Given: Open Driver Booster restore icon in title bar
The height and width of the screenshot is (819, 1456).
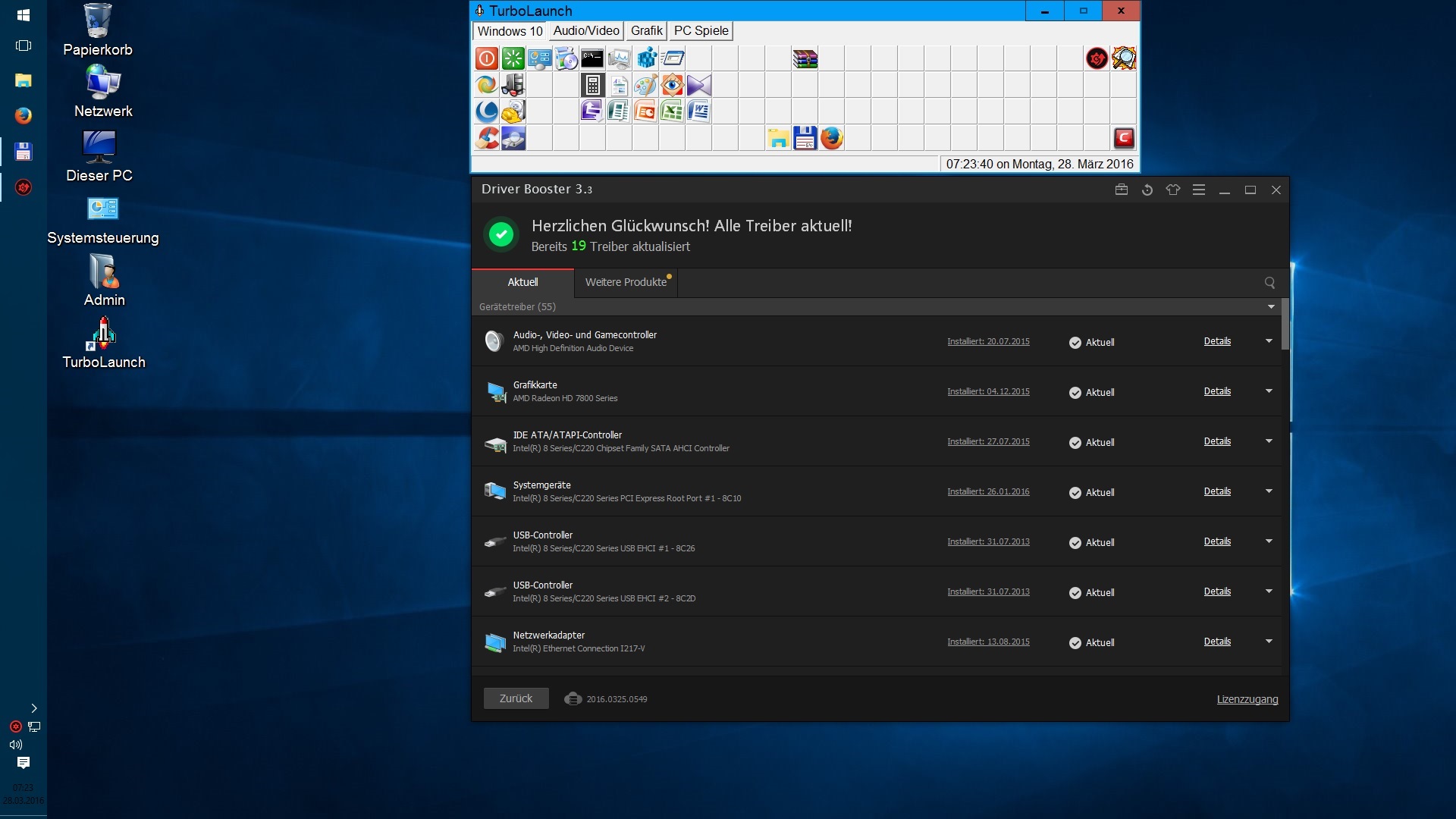Looking at the screenshot, I should click(x=1147, y=190).
